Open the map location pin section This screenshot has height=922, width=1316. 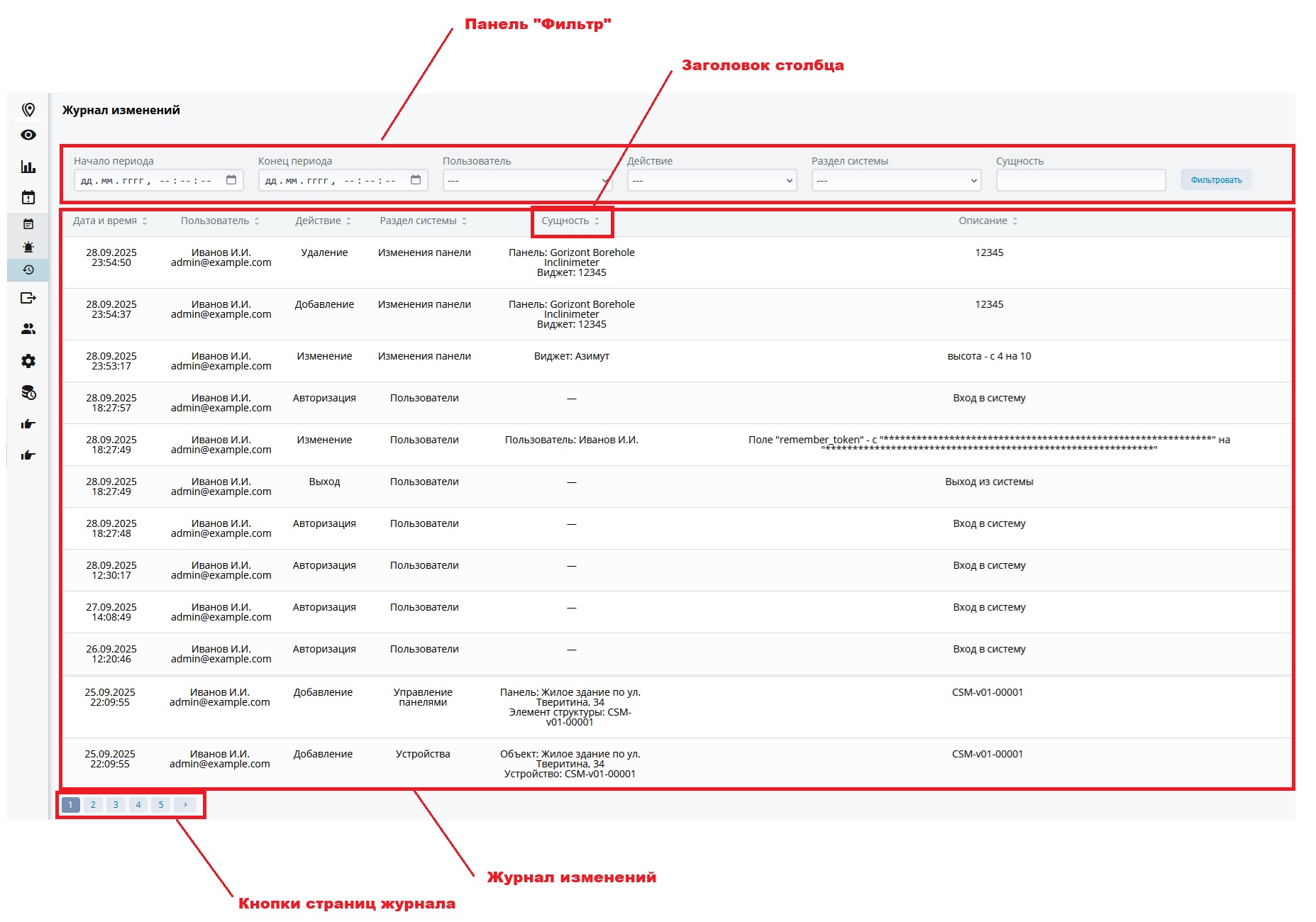tap(28, 109)
